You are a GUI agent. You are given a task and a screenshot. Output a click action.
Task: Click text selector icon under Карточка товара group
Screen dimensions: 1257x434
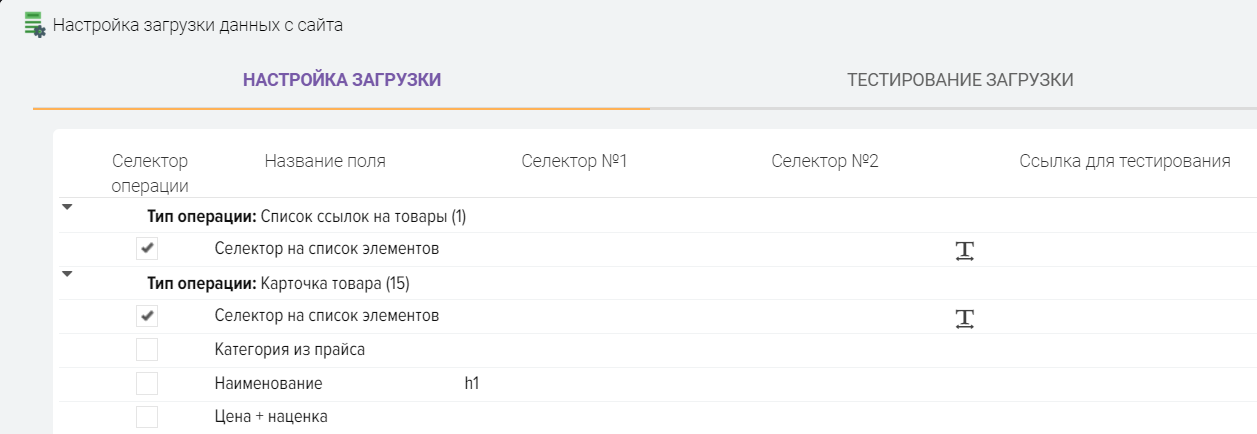pos(964,319)
